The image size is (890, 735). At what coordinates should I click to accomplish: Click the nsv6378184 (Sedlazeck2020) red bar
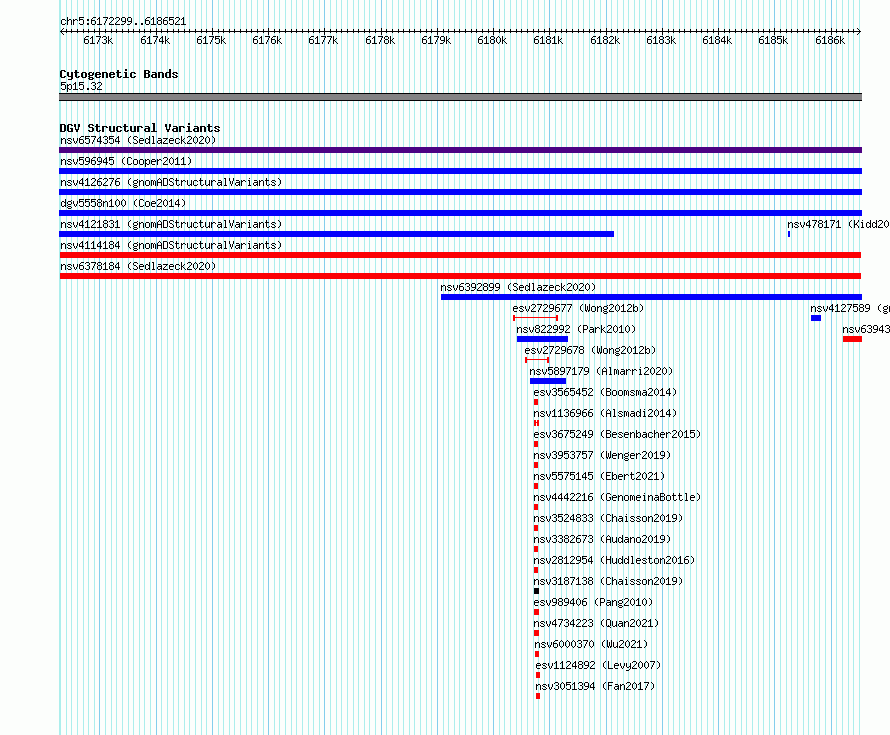coord(460,276)
